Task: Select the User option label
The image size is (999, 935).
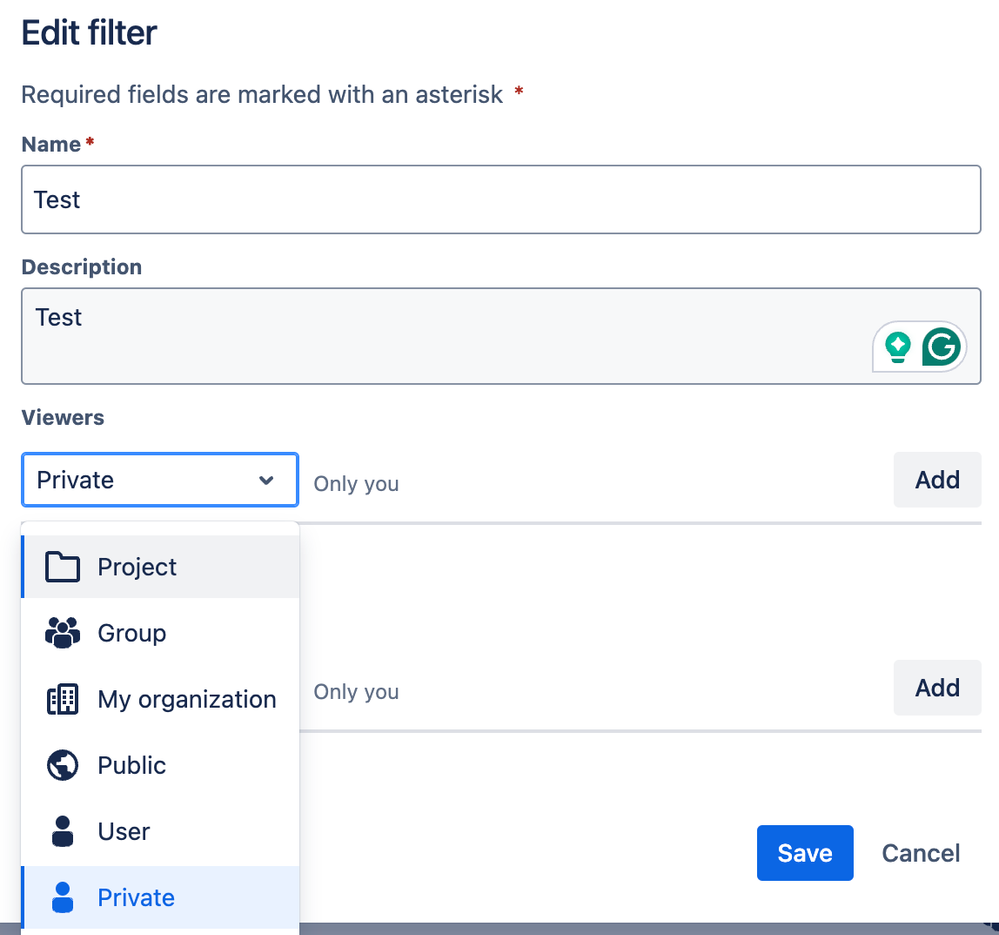Action: [124, 831]
